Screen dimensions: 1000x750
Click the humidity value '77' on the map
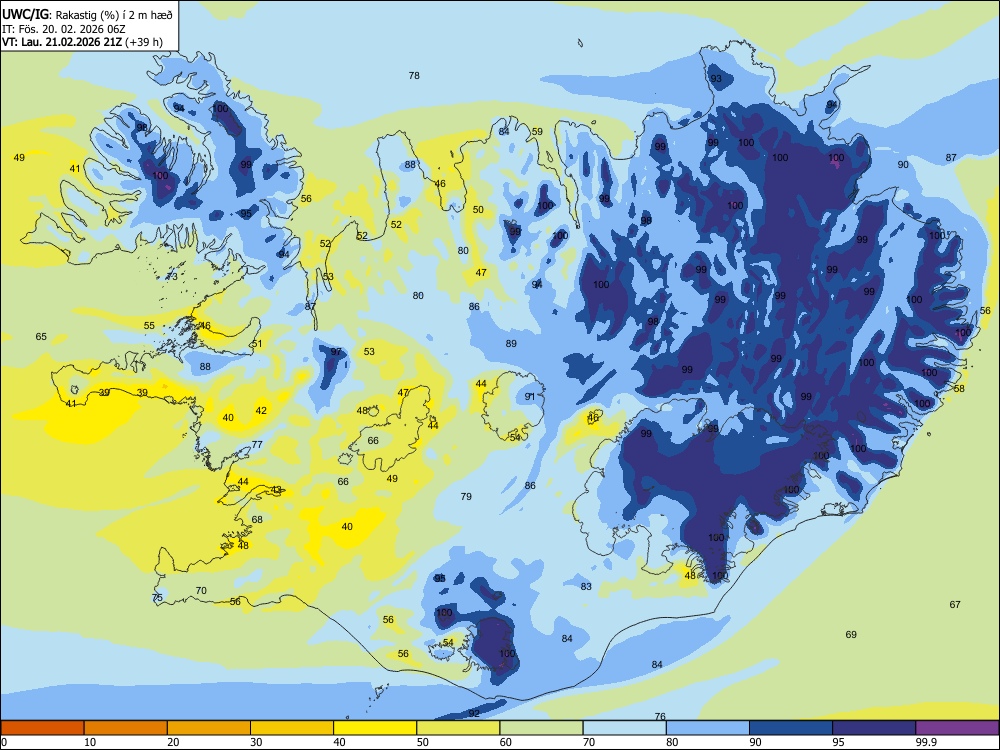point(257,445)
